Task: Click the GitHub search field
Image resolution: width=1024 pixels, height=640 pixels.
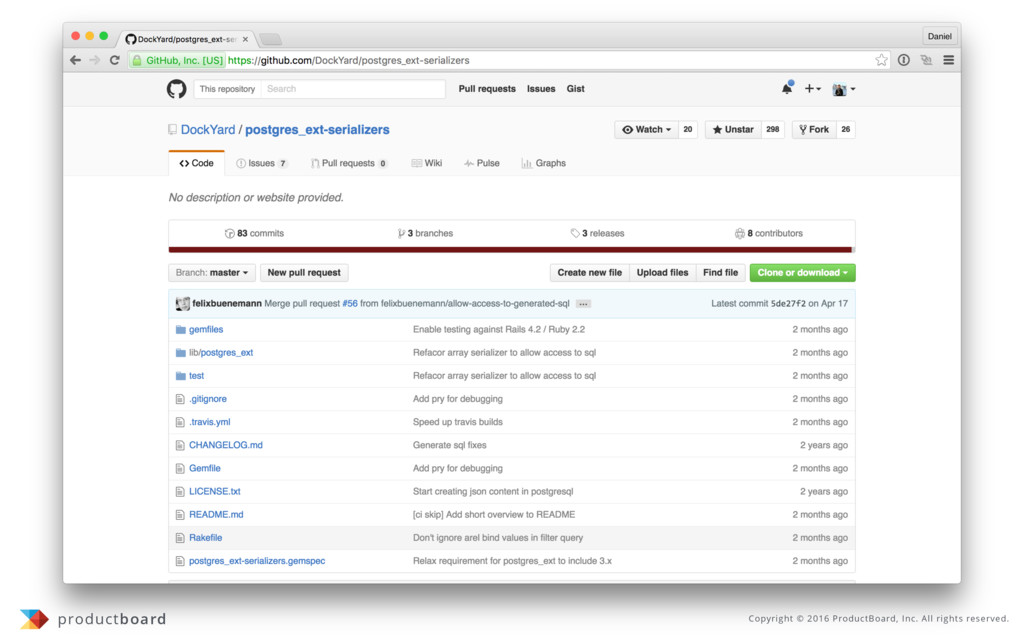Action: pos(353,89)
